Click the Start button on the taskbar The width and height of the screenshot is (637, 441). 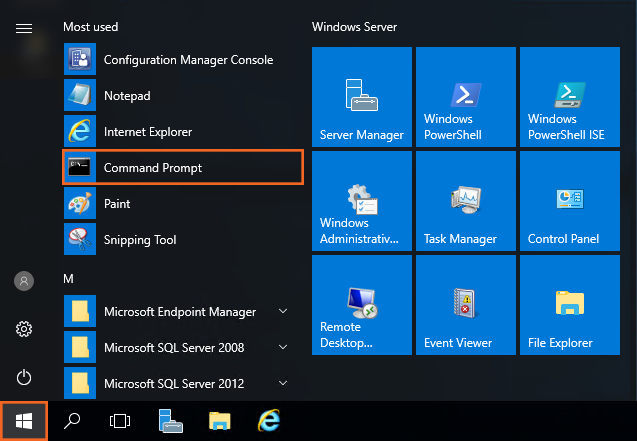[24, 421]
